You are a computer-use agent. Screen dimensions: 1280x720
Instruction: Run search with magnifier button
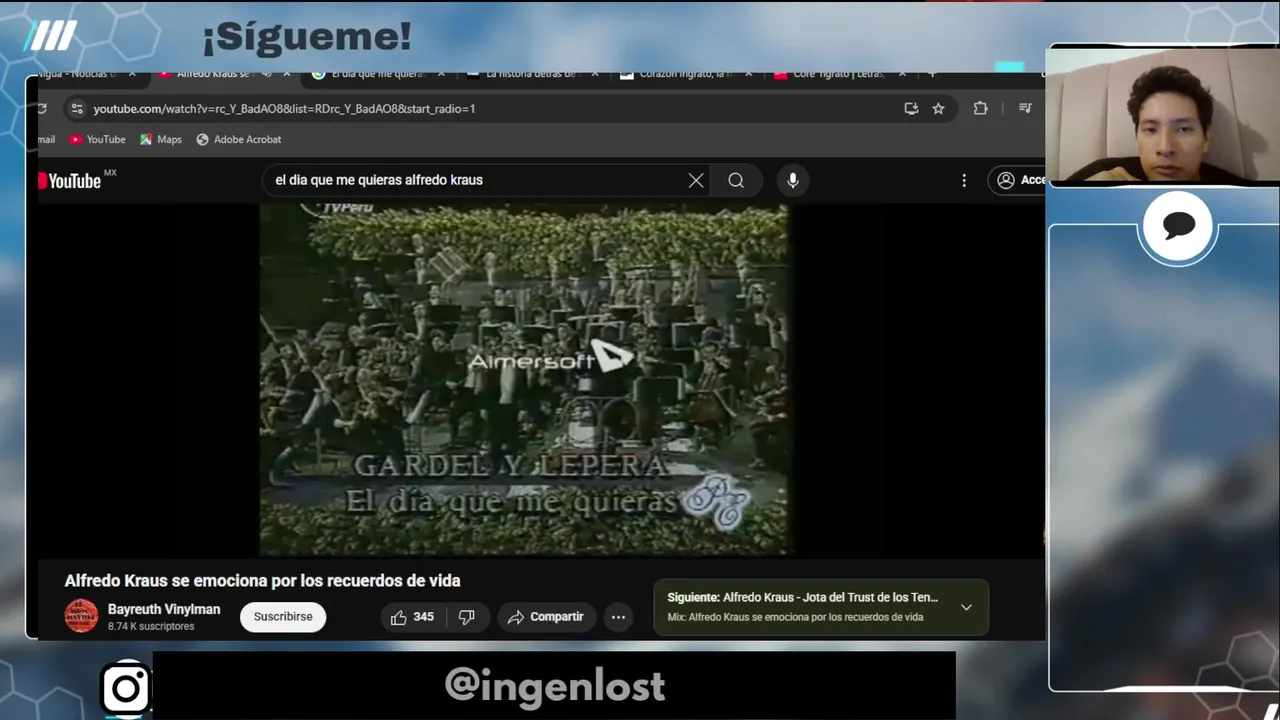(x=736, y=180)
